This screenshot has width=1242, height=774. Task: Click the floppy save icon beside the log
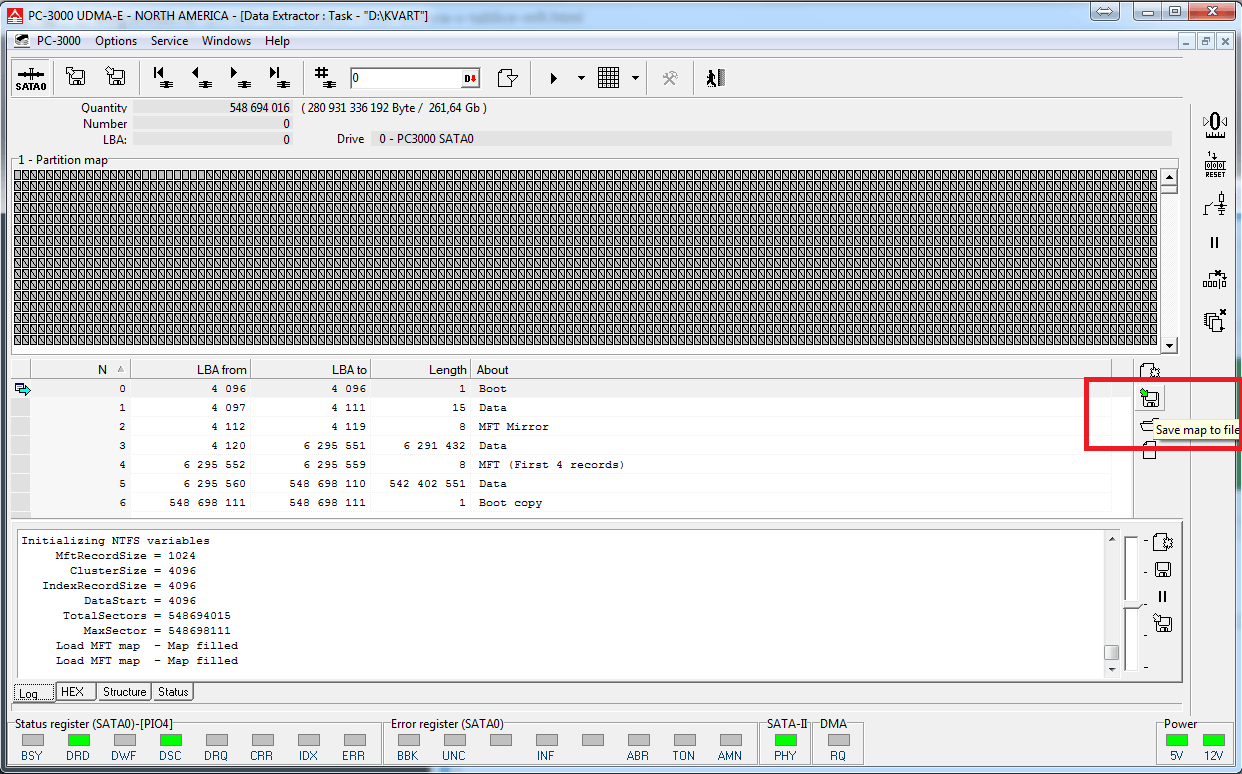[1162, 570]
